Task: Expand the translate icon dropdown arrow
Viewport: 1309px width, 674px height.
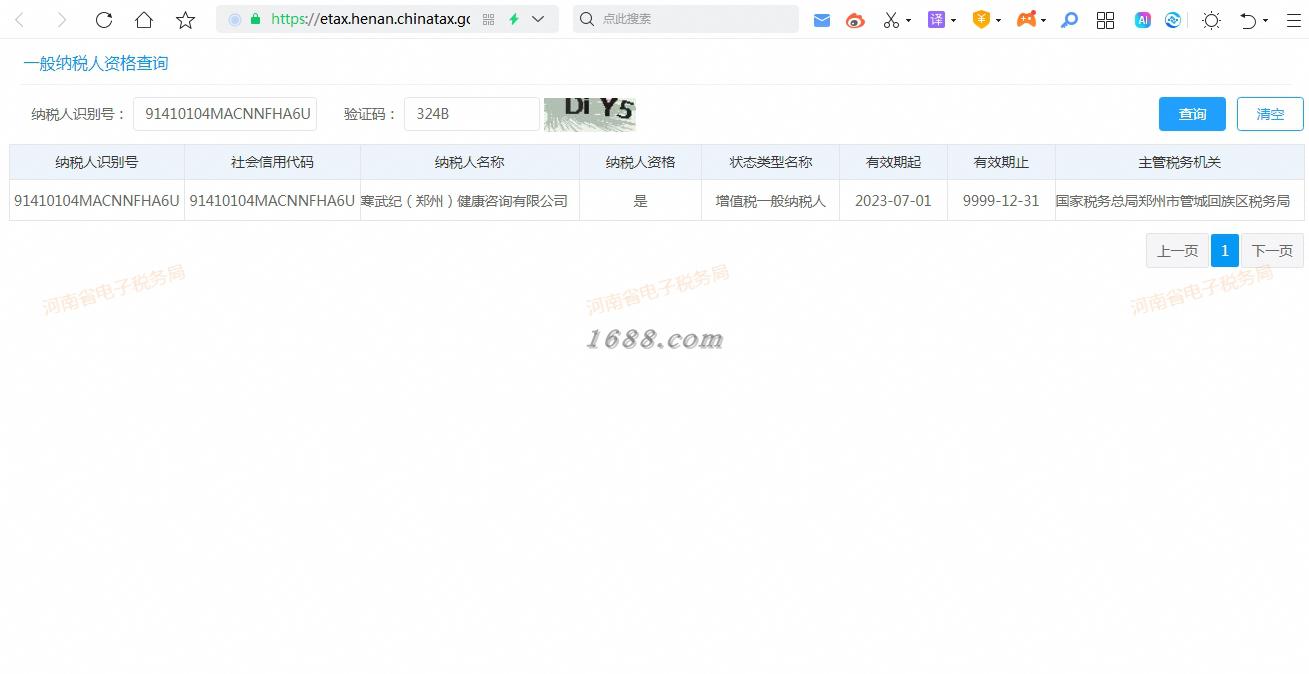Action: tap(953, 21)
